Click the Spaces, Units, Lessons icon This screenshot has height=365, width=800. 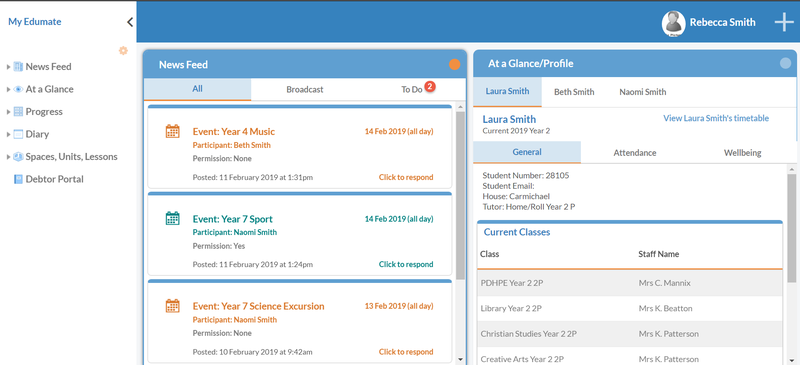18,157
